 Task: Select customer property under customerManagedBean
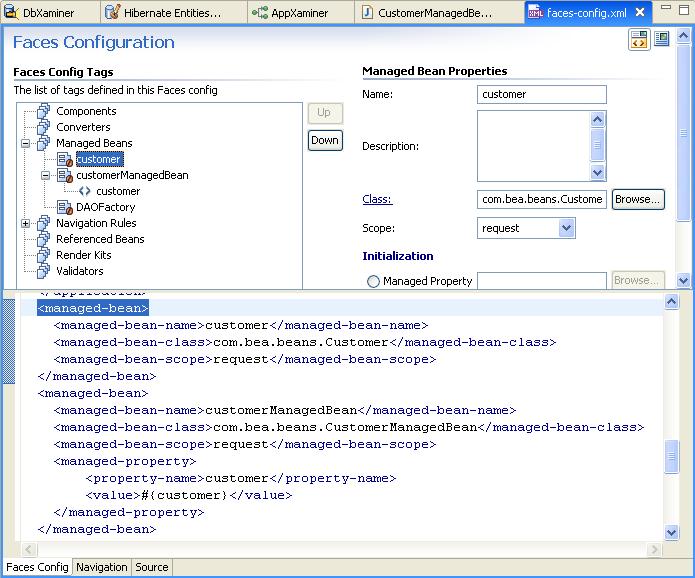tap(118, 191)
